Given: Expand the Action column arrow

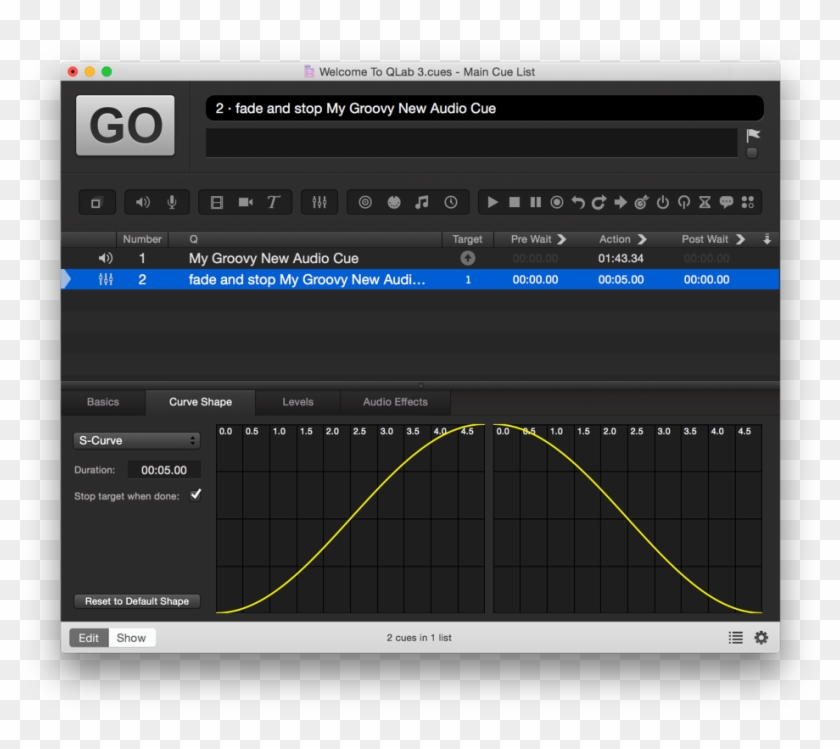Looking at the screenshot, I should (x=642, y=239).
